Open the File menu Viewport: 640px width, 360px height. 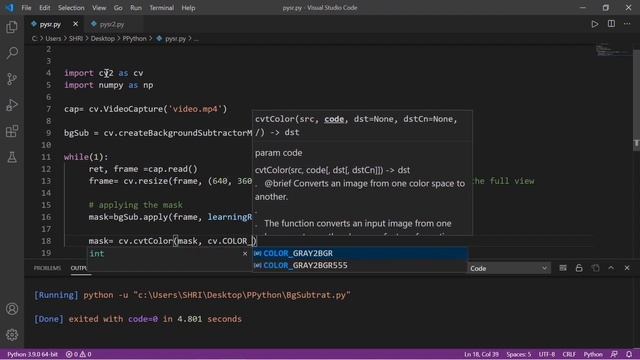(x=26, y=8)
